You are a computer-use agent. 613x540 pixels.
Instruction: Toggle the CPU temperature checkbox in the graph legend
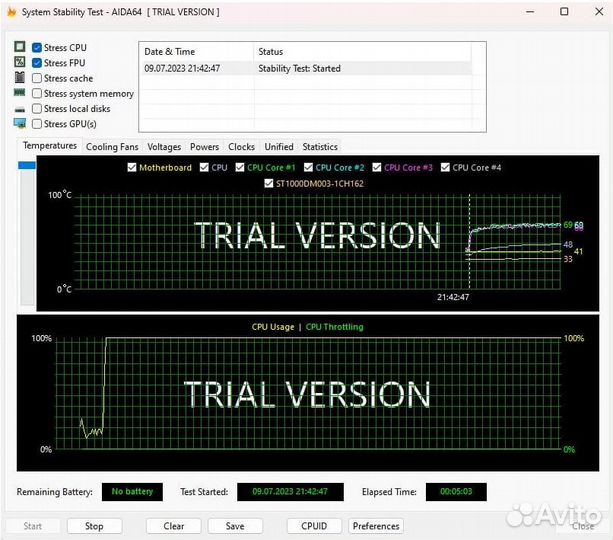click(x=204, y=167)
